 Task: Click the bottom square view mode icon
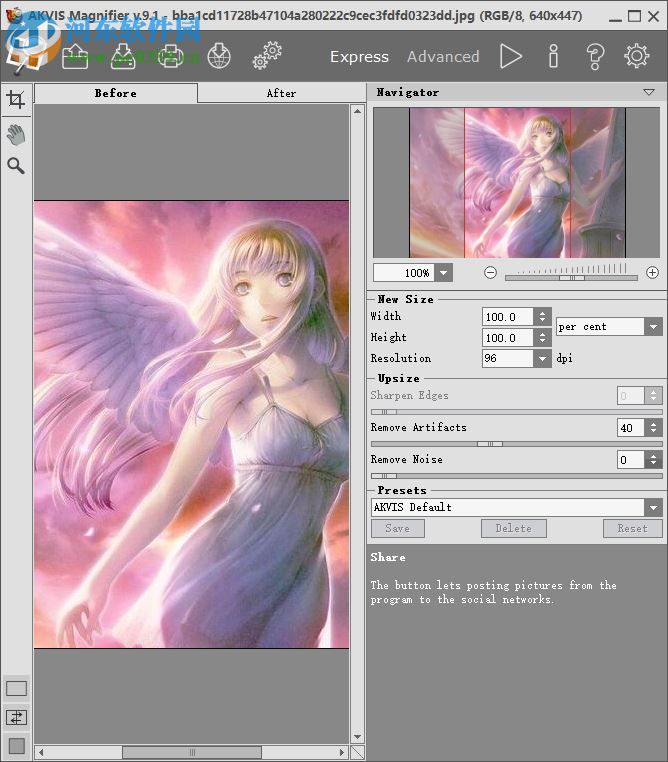point(17,746)
